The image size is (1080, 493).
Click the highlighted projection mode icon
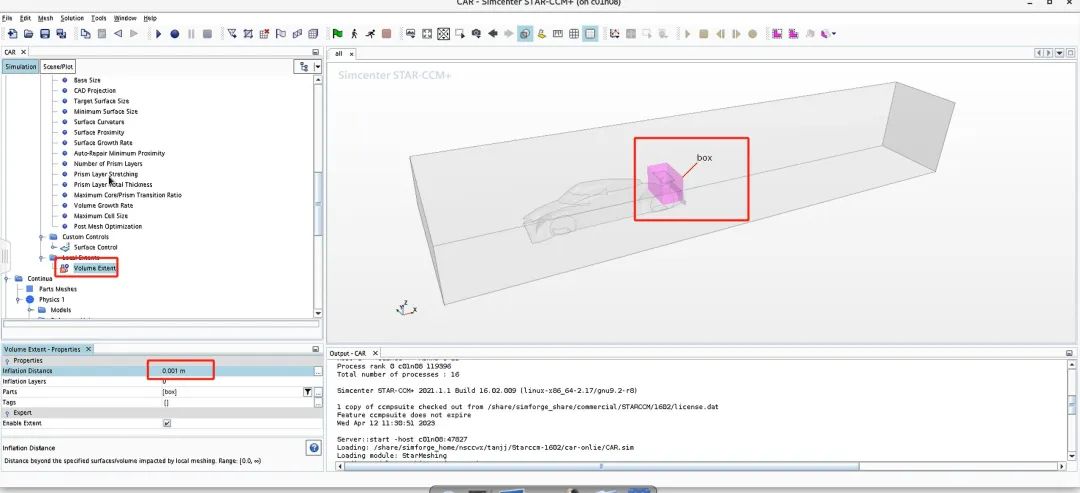click(525, 34)
